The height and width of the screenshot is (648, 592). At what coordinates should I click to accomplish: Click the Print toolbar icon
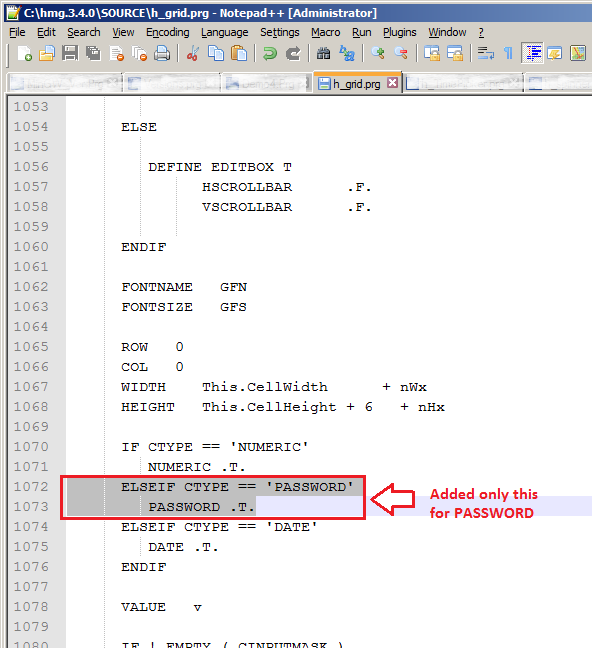(x=162, y=54)
